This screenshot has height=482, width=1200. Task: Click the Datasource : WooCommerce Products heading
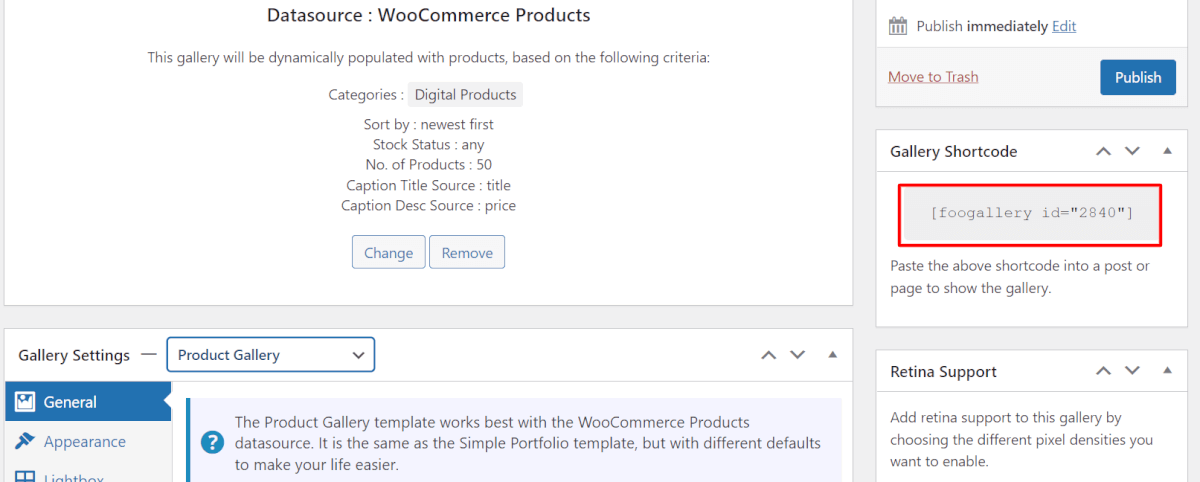428,15
